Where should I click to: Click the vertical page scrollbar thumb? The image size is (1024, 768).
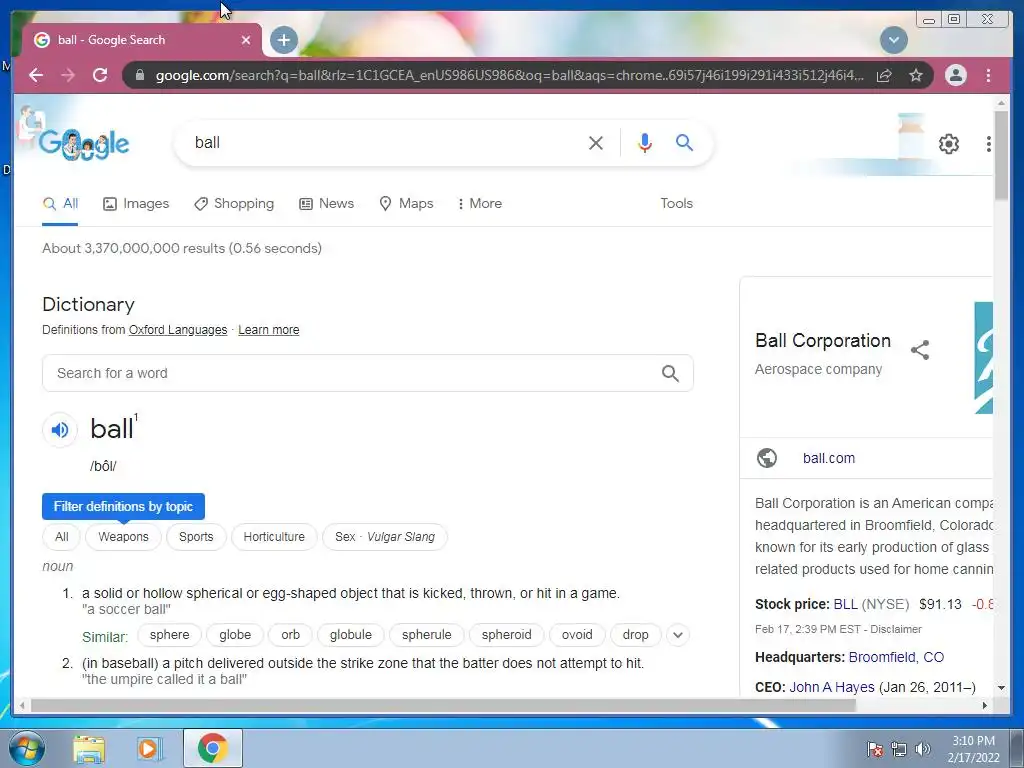pyautogui.click(x=1001, y=155)
